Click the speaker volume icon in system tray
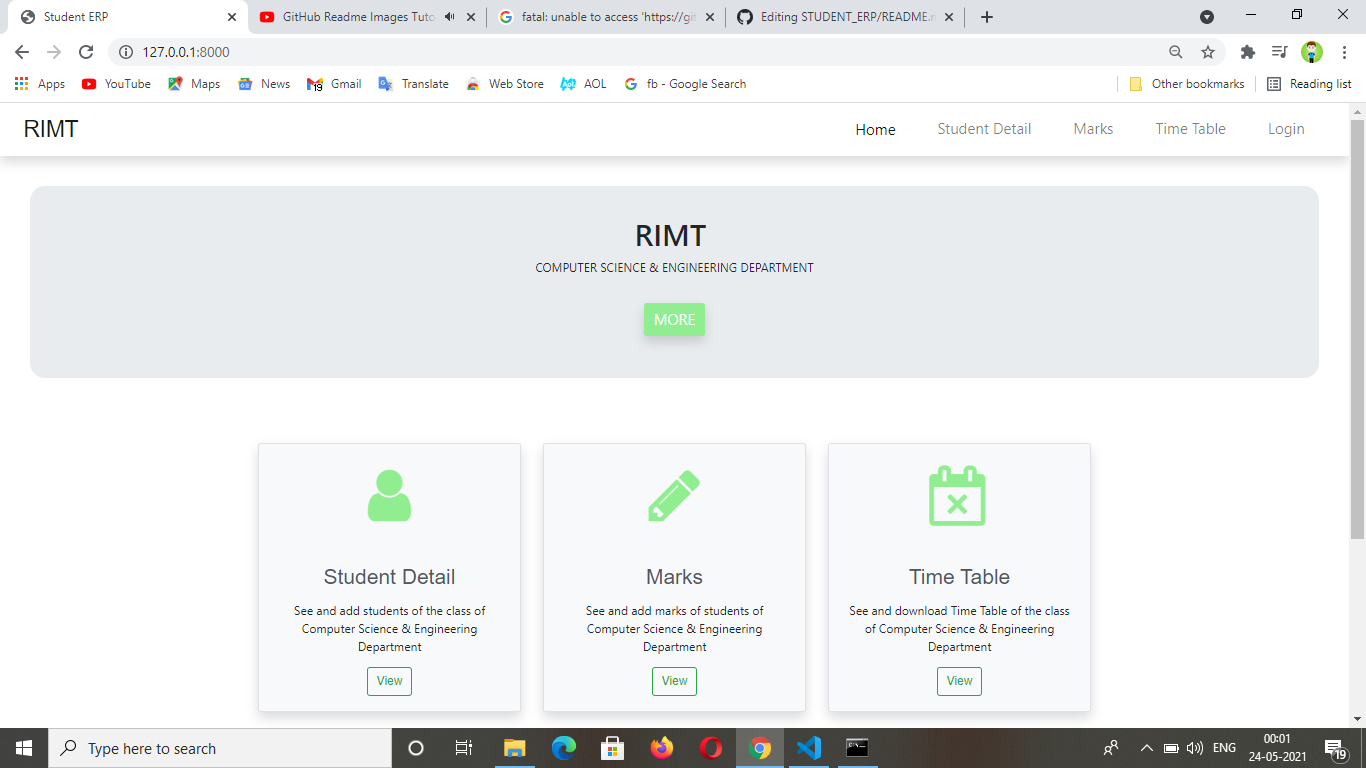 click(1195, 747)
